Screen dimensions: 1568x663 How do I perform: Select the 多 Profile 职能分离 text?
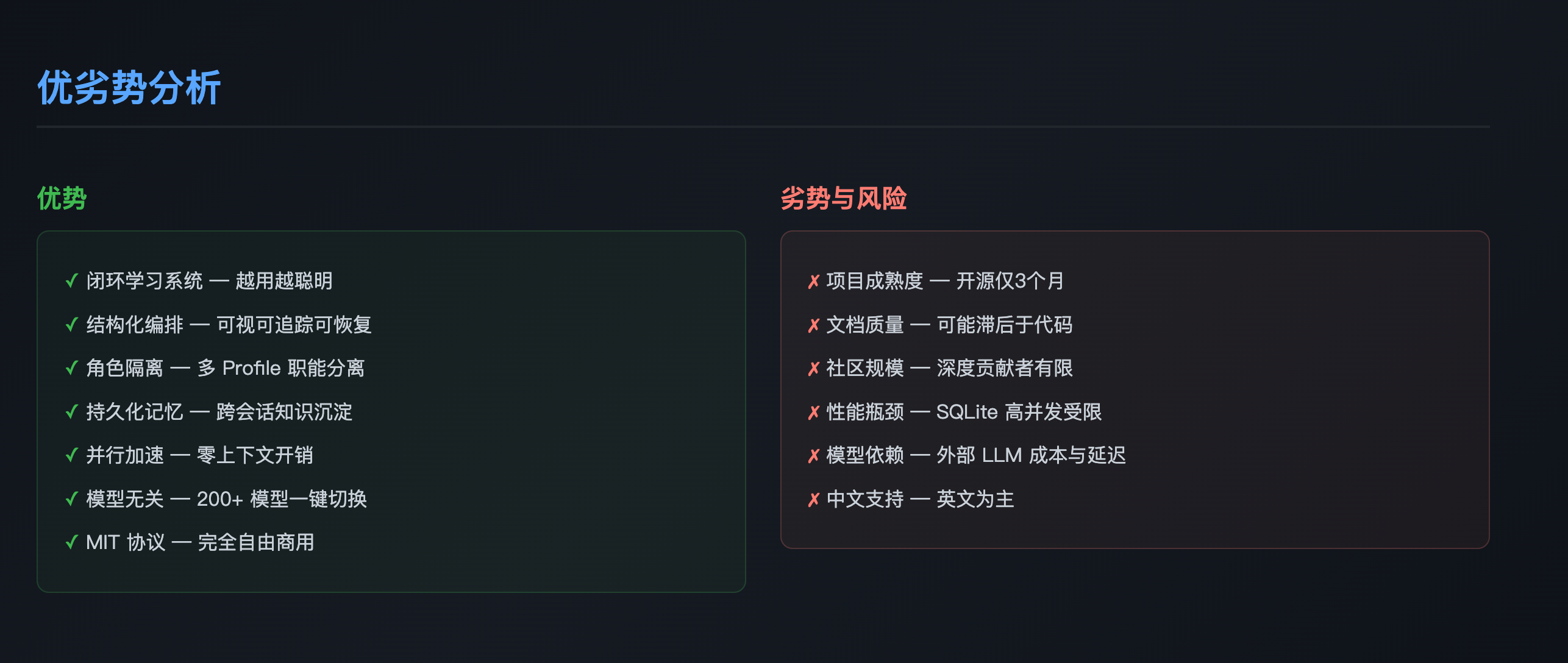point(281,368)
